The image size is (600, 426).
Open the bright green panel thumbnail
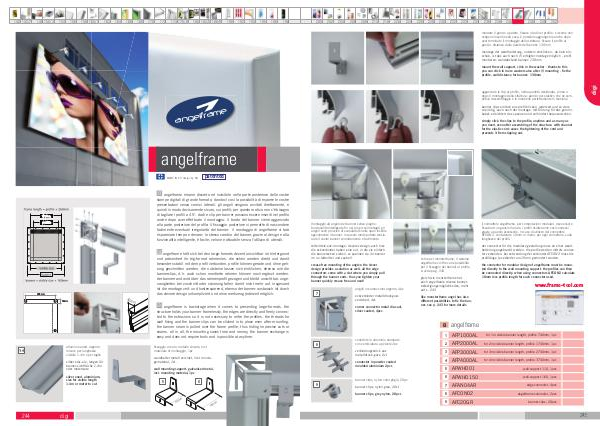[x=137, y=15]
